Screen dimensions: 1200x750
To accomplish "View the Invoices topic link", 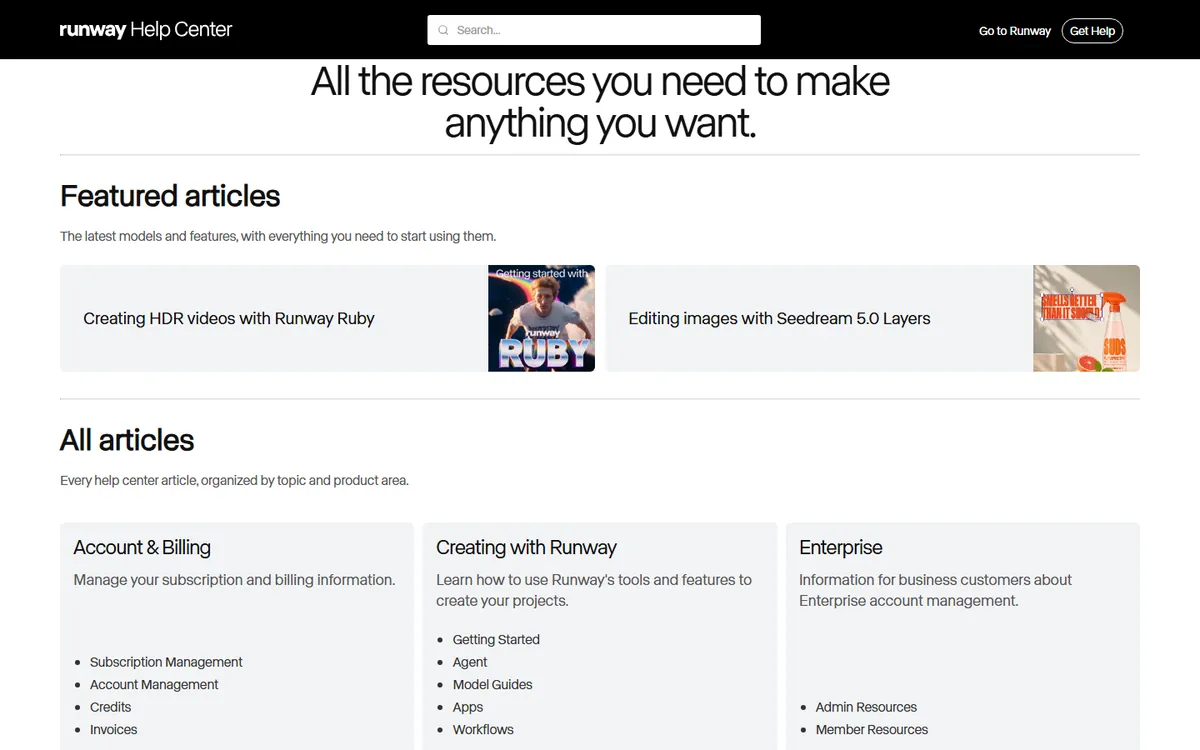I will (113, 729).
